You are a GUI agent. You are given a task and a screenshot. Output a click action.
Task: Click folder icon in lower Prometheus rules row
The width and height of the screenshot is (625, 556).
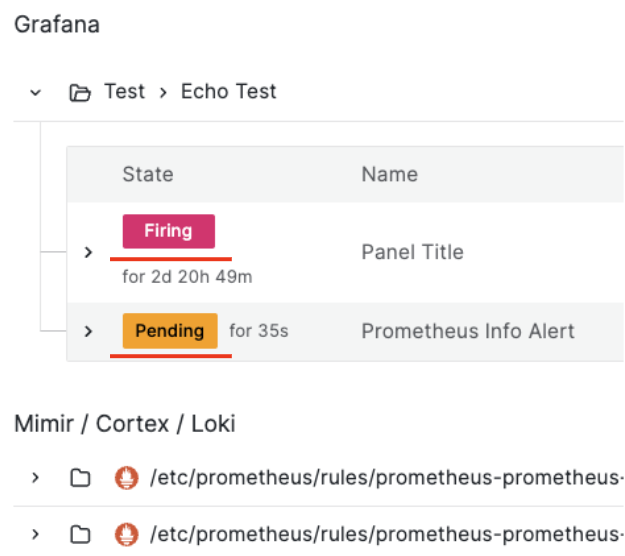pyautogui.click(x=79, y=533)
